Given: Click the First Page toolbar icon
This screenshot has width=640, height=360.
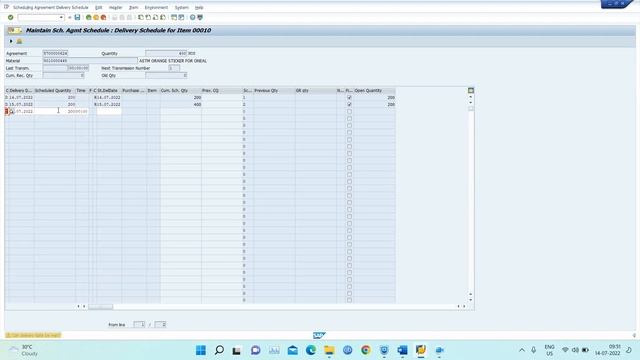Looking at the screenshot, I should point(141,18).
